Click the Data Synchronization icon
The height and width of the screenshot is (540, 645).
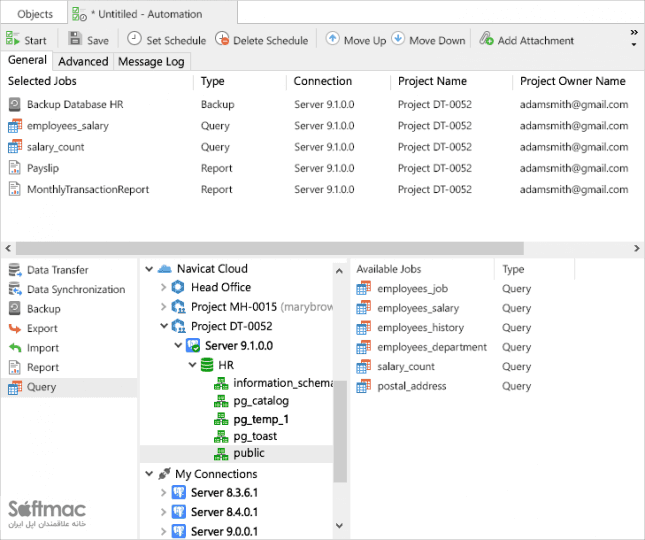point(15,289)
